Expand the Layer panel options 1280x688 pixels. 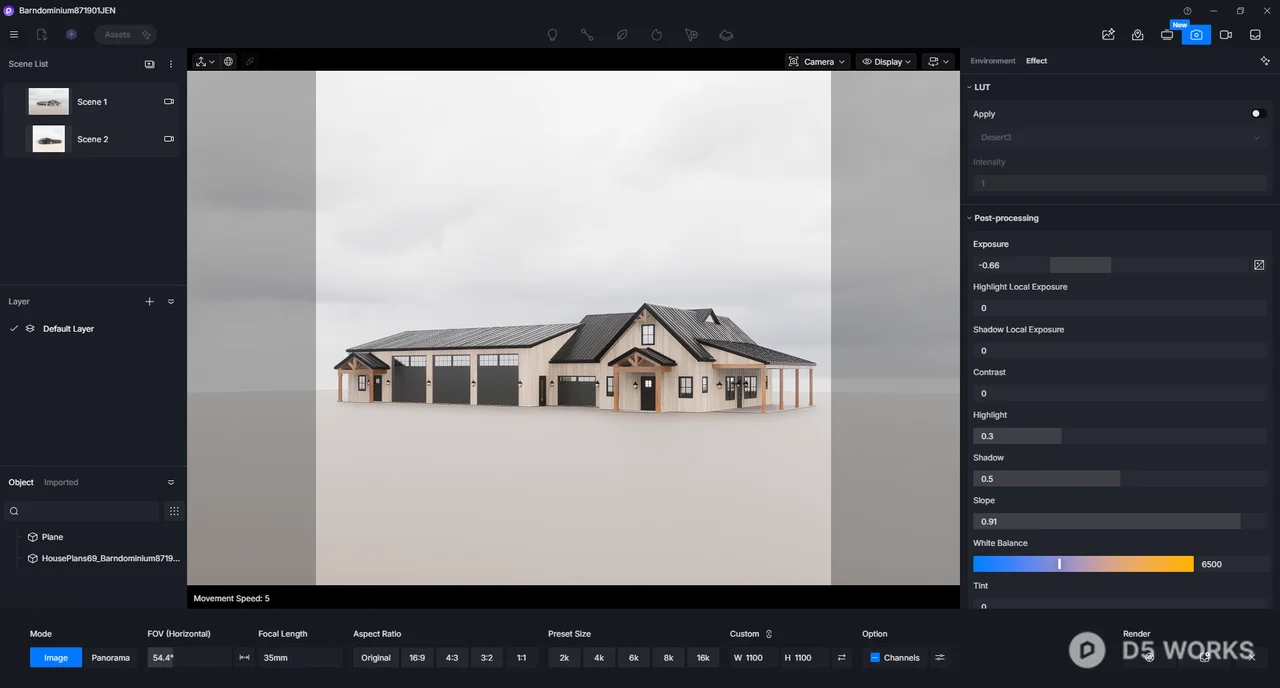click(171, 301)
